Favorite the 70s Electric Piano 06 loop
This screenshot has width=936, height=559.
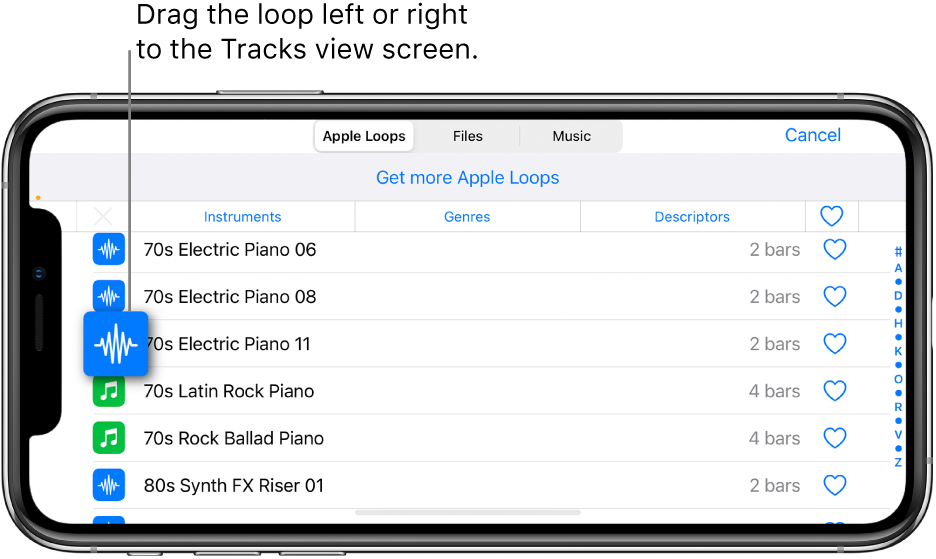tap(835, 249)
